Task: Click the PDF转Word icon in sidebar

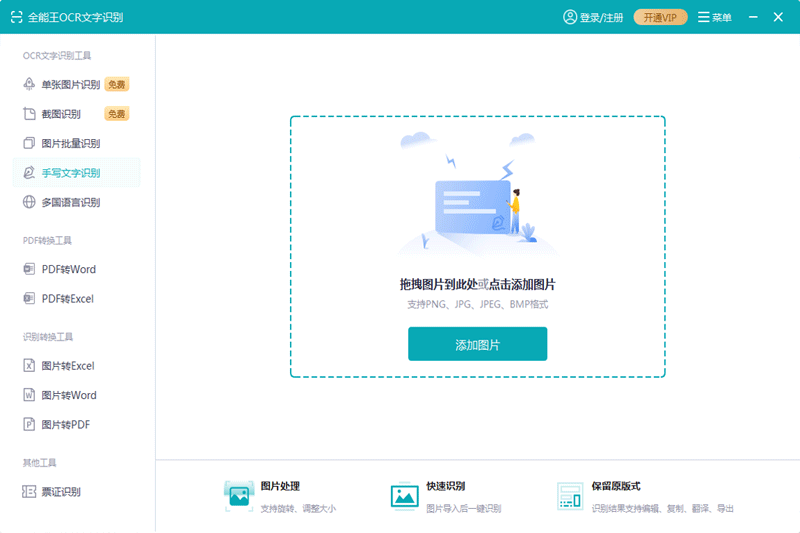Action: coord(29,269)
